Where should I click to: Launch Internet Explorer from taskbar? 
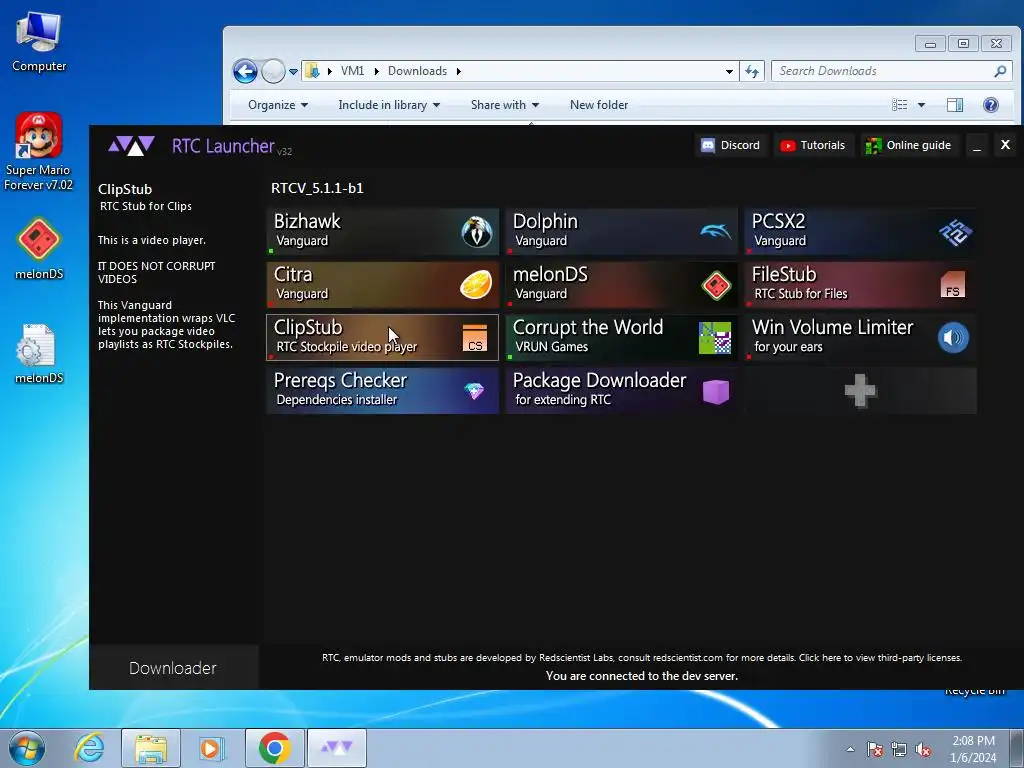tap(89, 748)
